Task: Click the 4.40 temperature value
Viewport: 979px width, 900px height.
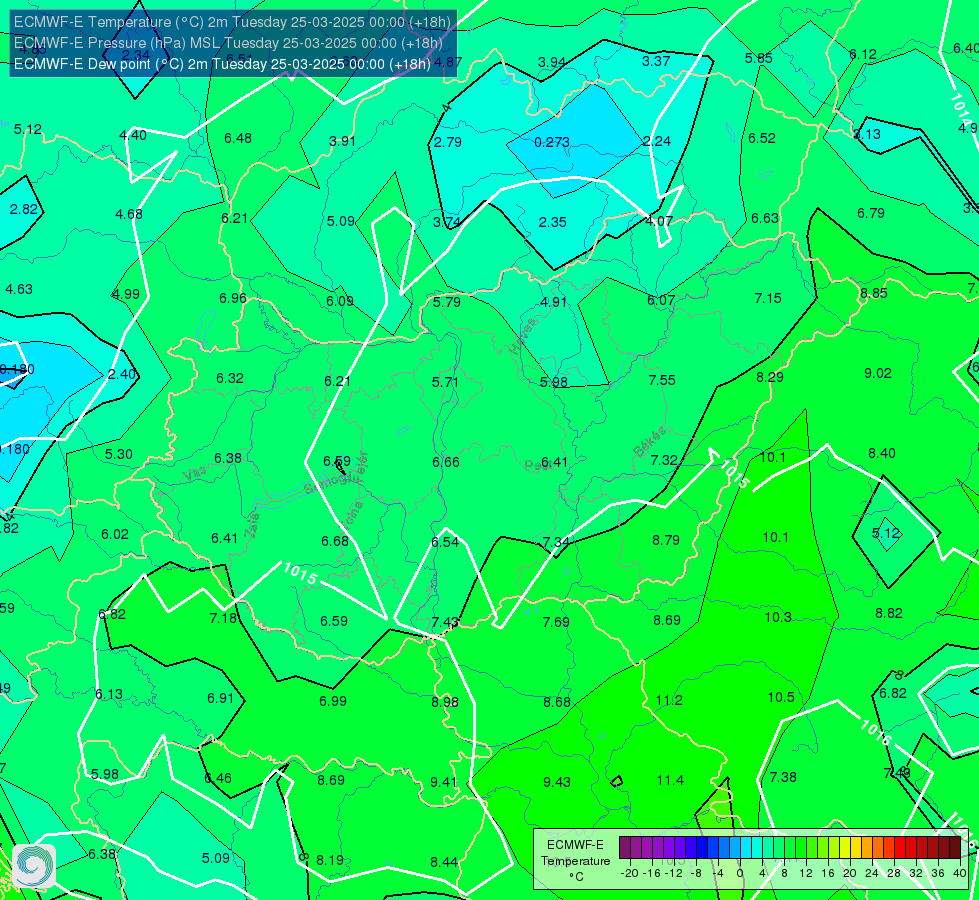Action: 133,136
